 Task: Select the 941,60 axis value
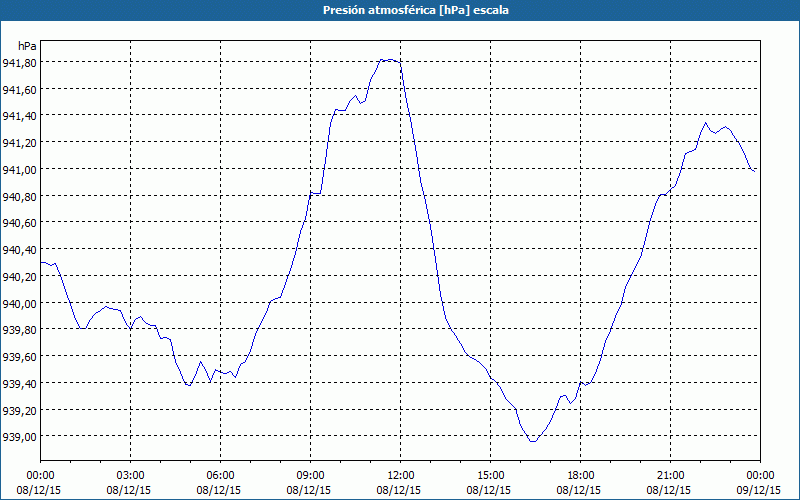19,90
